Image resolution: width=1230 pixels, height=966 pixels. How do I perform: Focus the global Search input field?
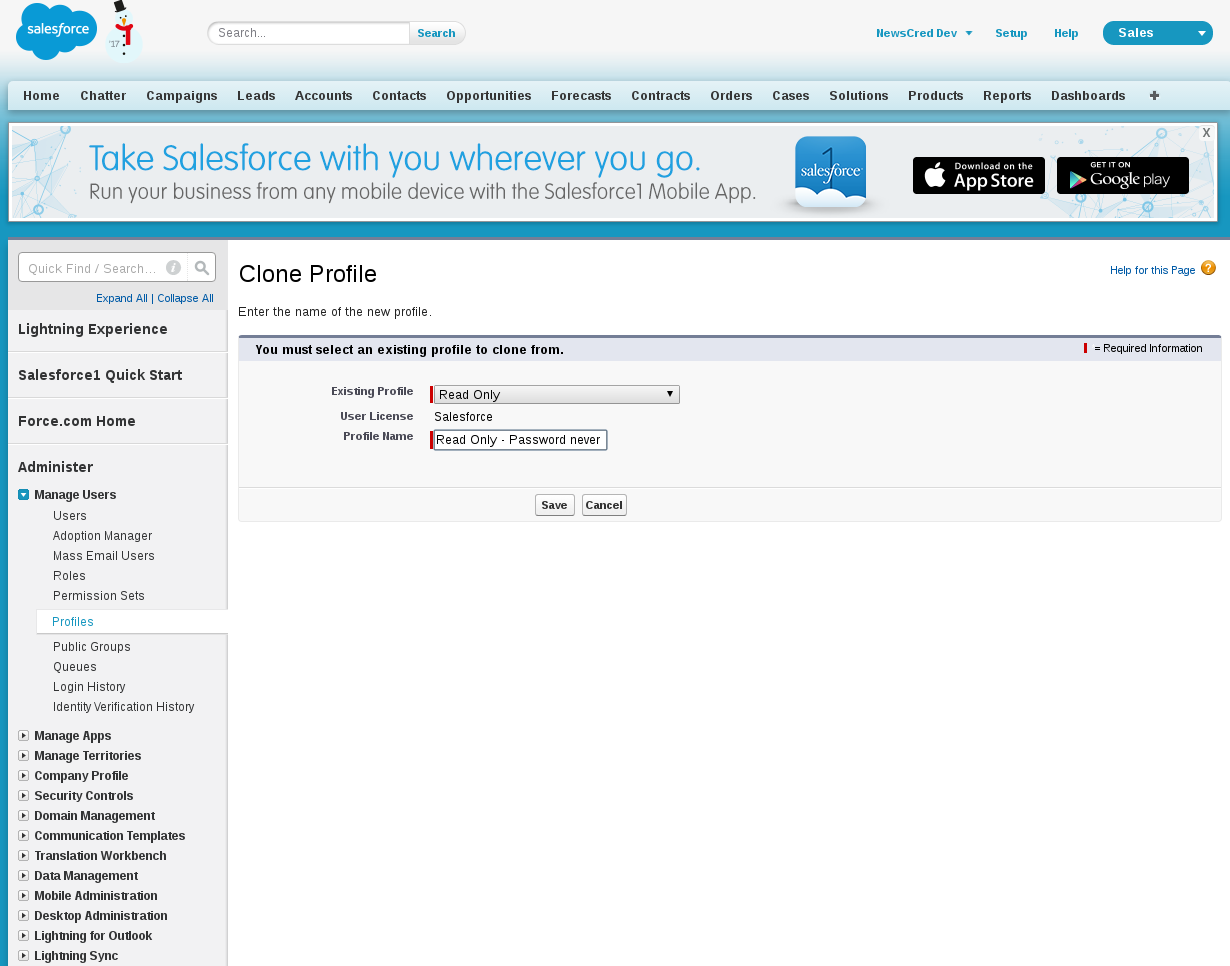pyautogui.click(x=309, y=33)
